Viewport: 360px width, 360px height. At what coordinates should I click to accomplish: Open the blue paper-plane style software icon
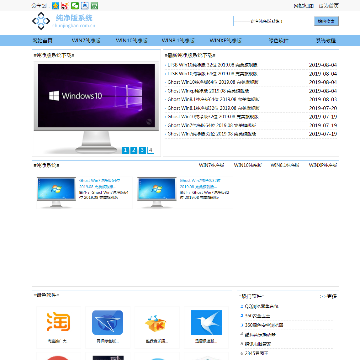pos(108,322)
